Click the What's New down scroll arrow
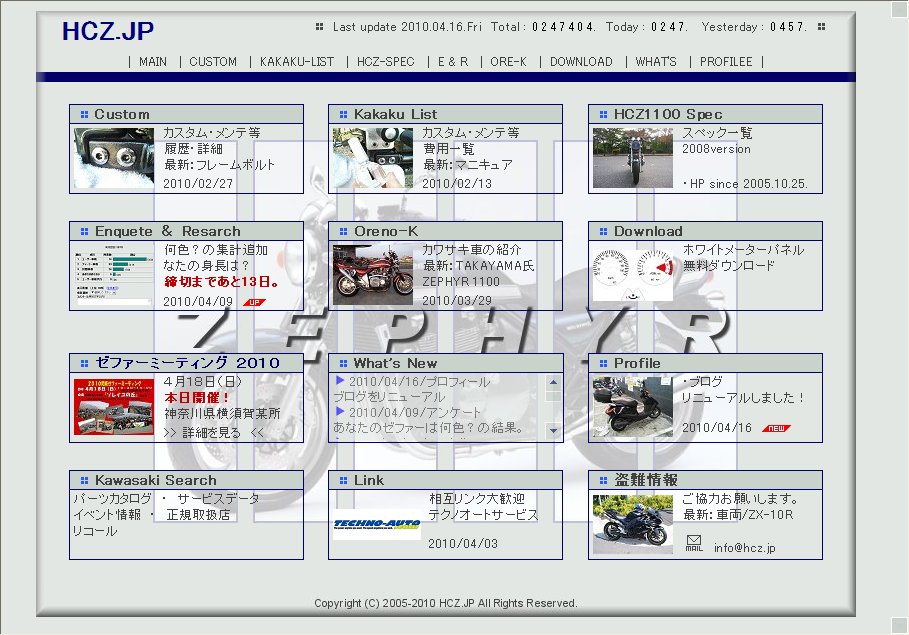This screenshot has height=635, width=909. [554, 430]
